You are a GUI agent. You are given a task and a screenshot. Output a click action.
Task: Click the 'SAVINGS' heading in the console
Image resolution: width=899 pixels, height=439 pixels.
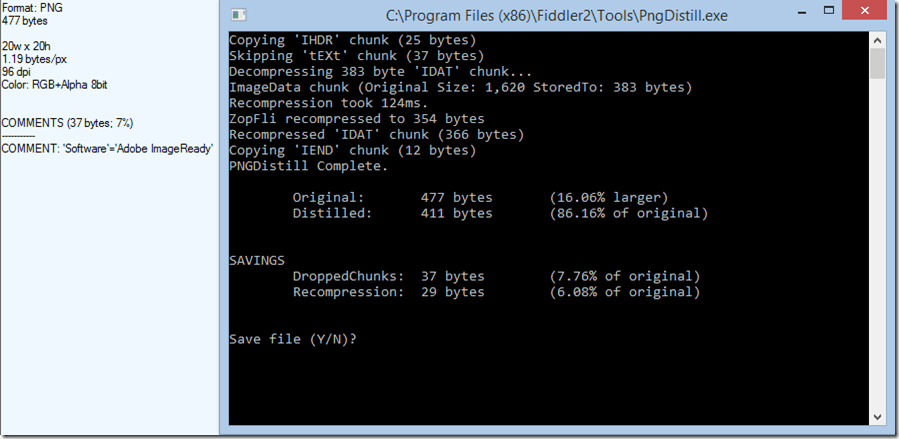[257, 260]
